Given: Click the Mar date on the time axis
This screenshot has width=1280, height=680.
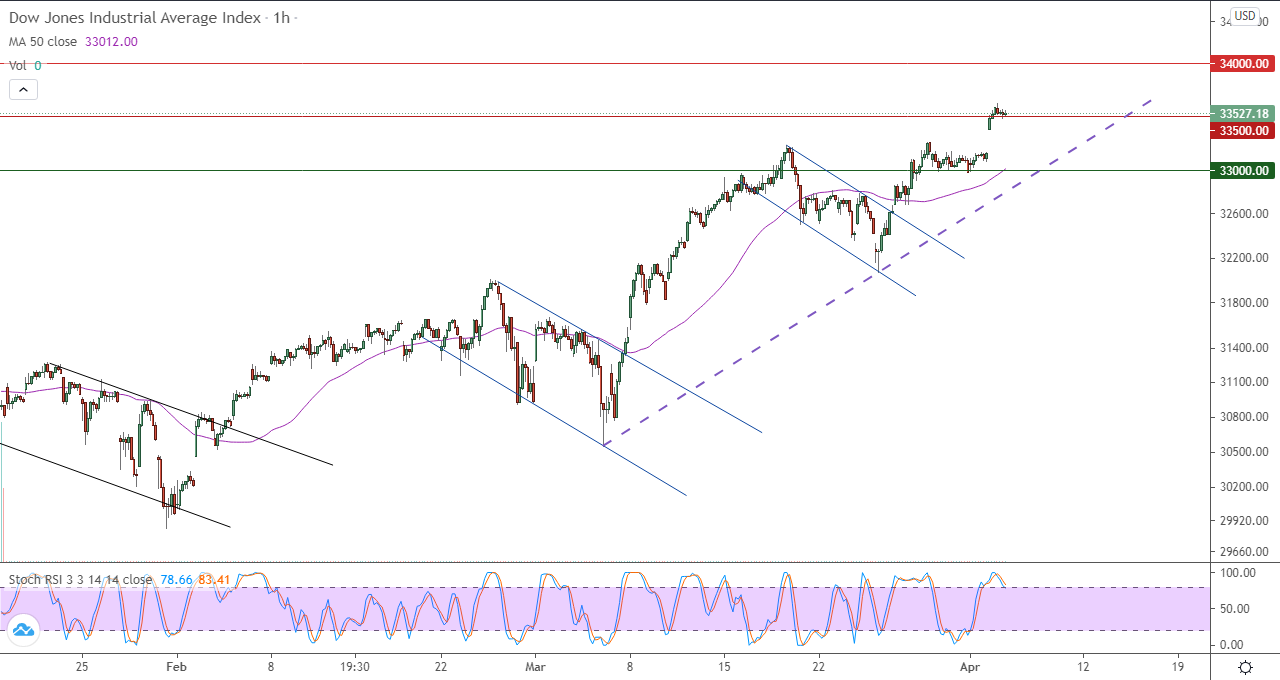Looking at the screenshot, I should coord(537,666).
